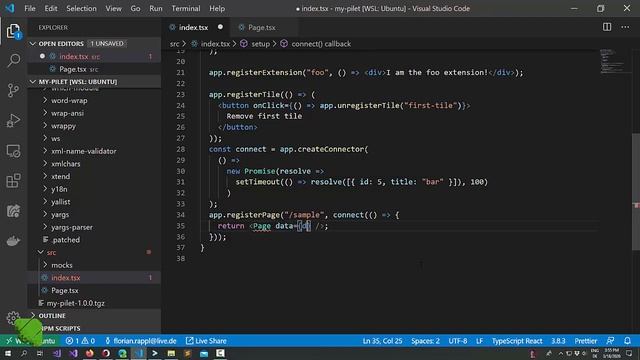
Task: Click the VS Code logo in title bar
Action: [9, 8]
